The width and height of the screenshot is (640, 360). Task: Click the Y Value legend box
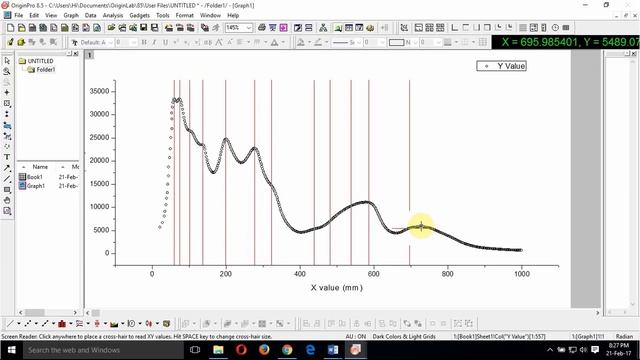coord(501,66)
